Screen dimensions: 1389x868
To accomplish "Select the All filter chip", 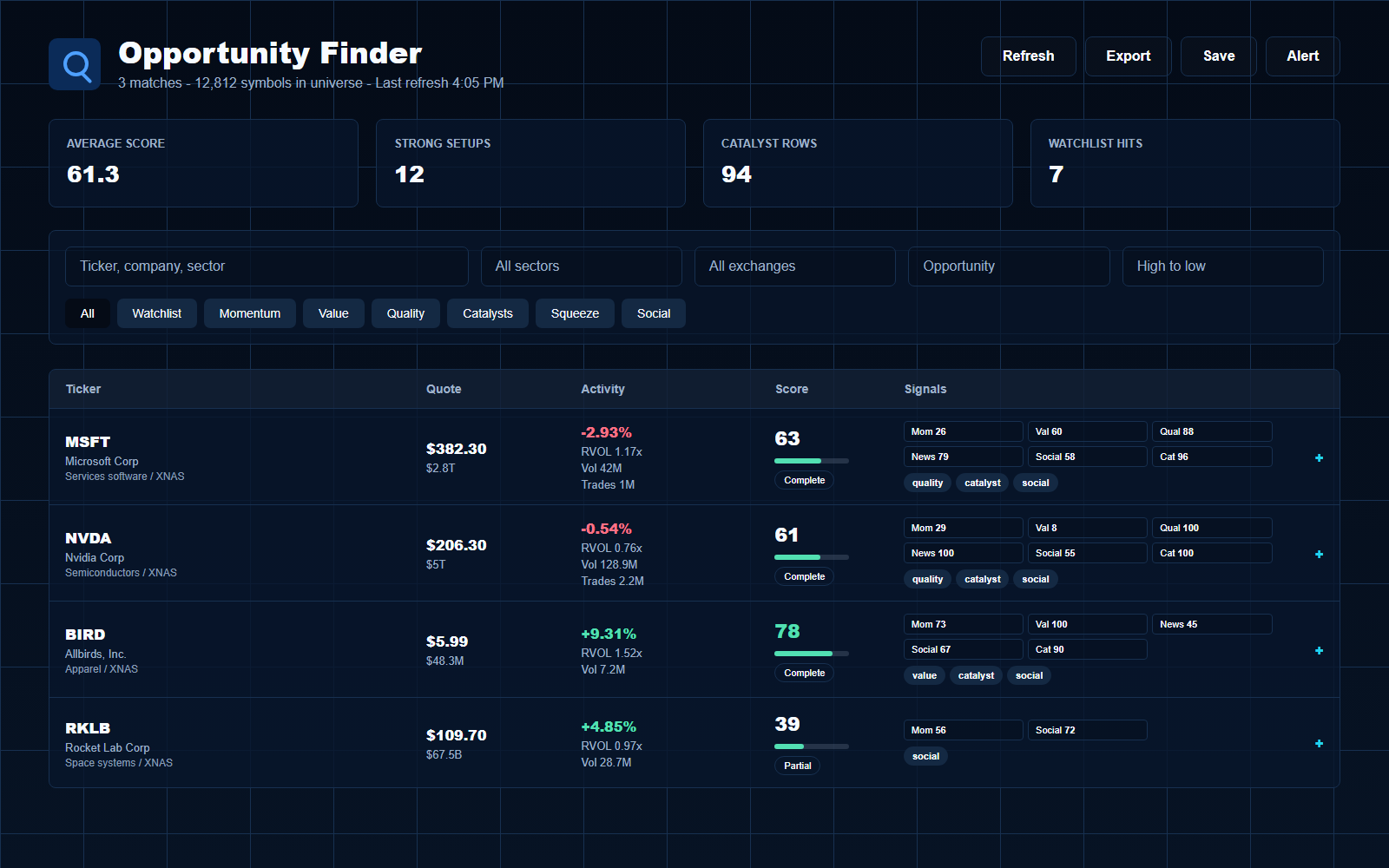I will click(88, 313).
